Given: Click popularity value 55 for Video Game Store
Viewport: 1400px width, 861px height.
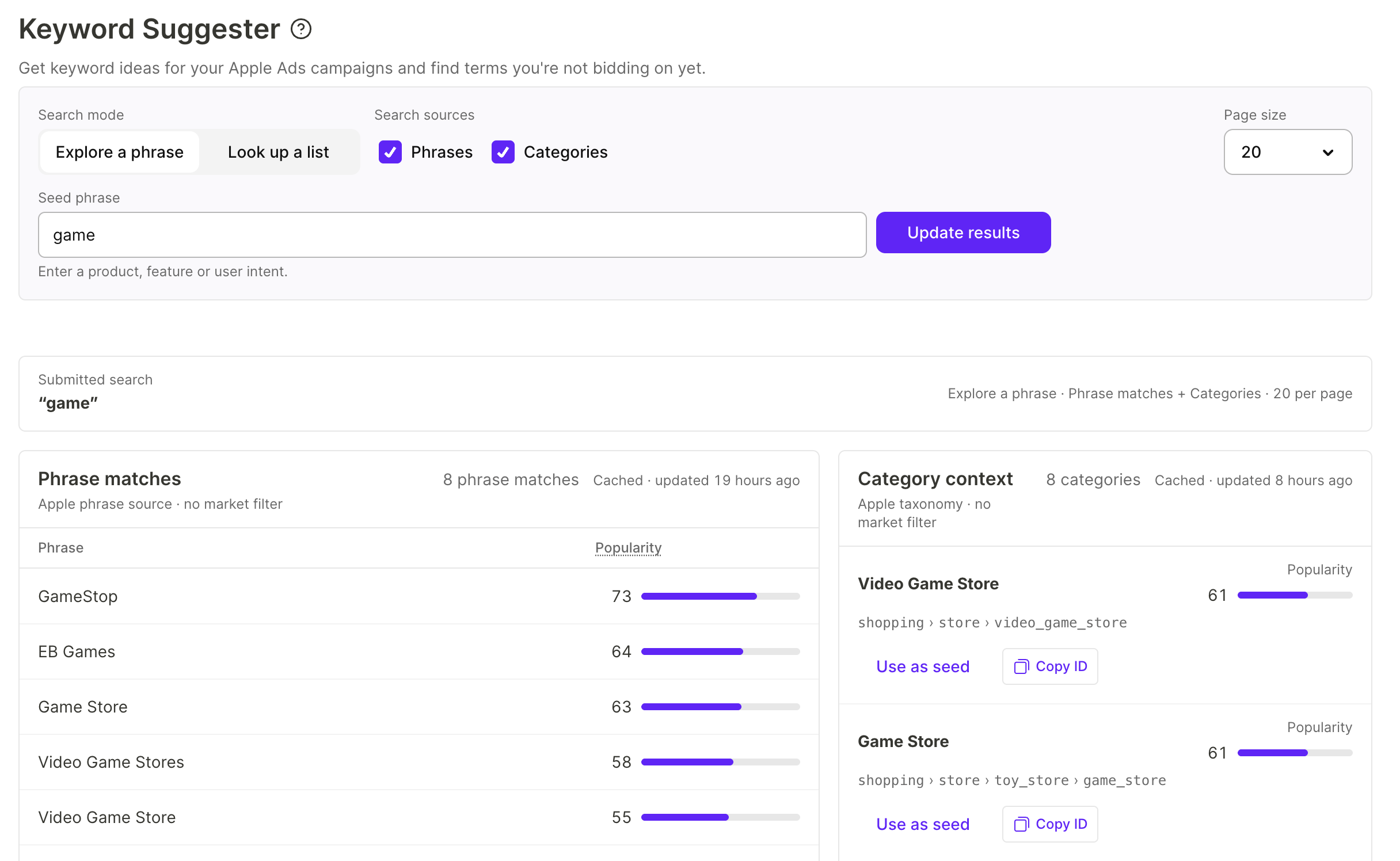Looking at the screenshot, I should (621, 817).
